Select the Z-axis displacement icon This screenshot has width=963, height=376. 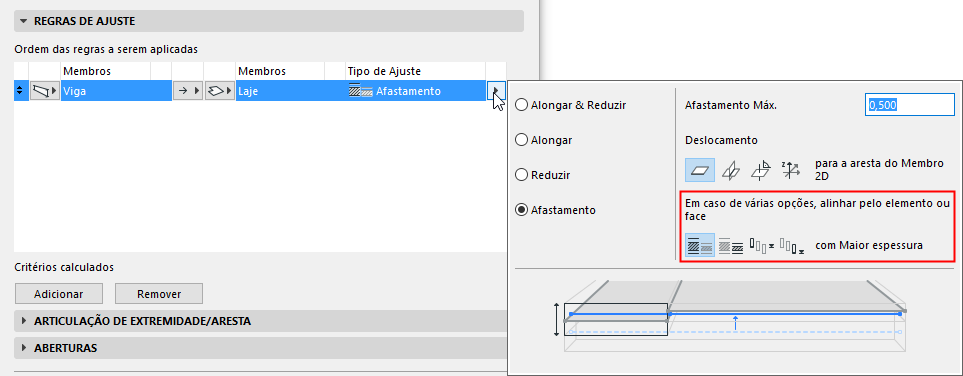coord(790,170)
